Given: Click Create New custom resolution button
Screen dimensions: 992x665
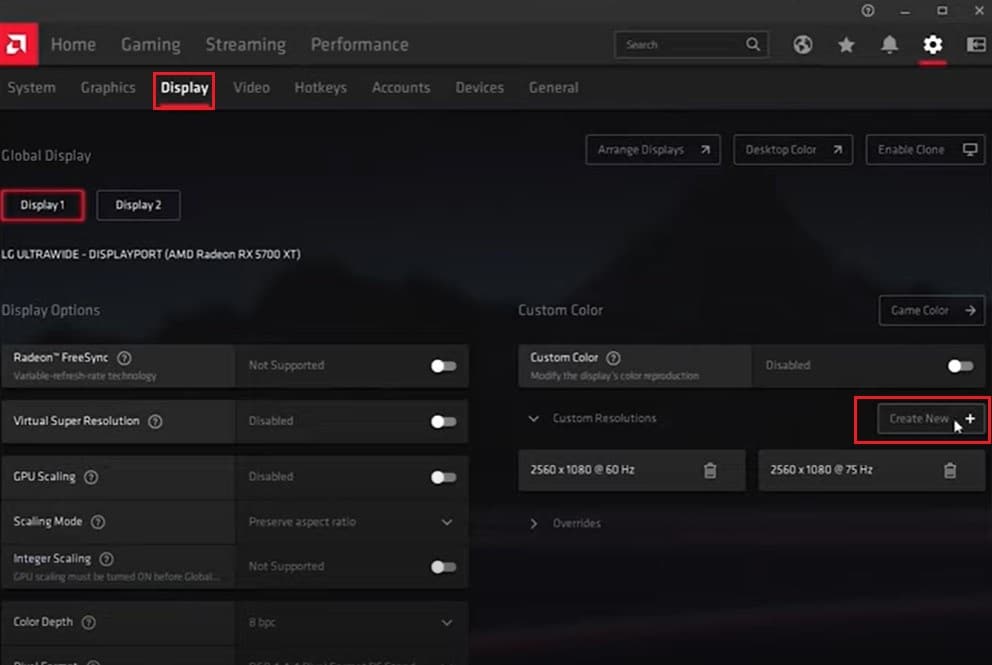Looking at the screenshot, I should 931,419.
